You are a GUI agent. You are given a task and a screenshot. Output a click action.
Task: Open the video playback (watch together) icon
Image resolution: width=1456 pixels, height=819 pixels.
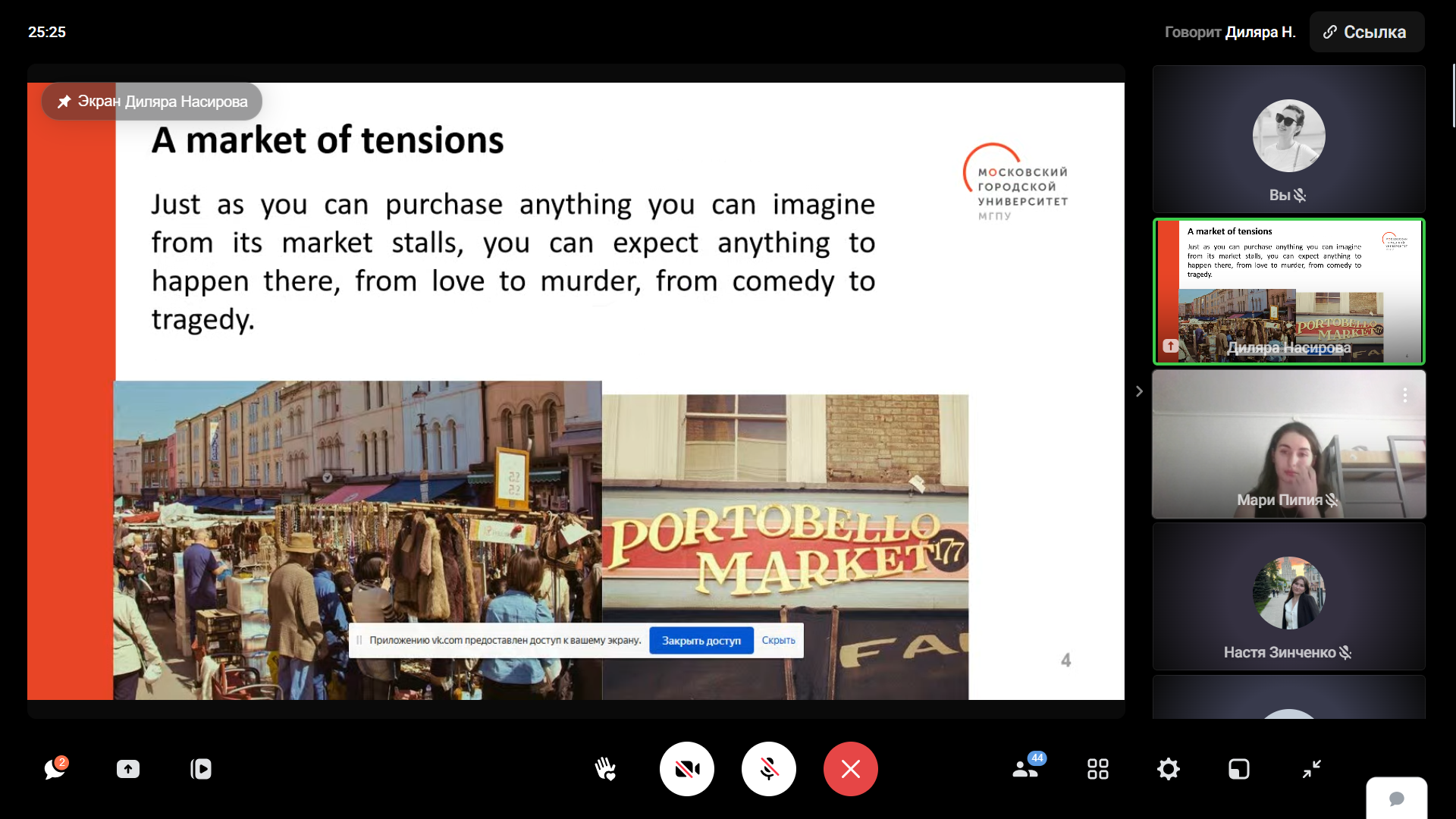click(x=201, y=769)
